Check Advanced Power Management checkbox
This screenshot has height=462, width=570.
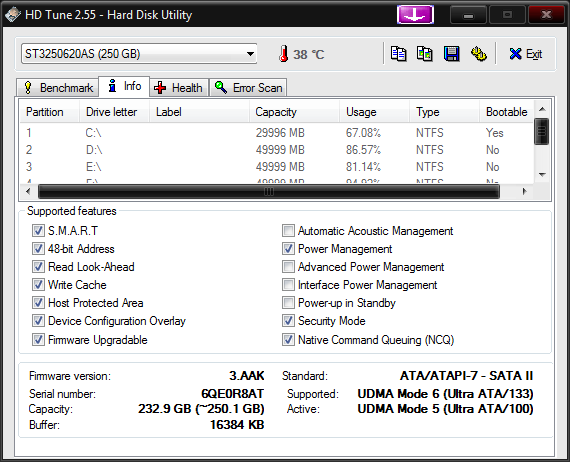[x=288, y=267]
